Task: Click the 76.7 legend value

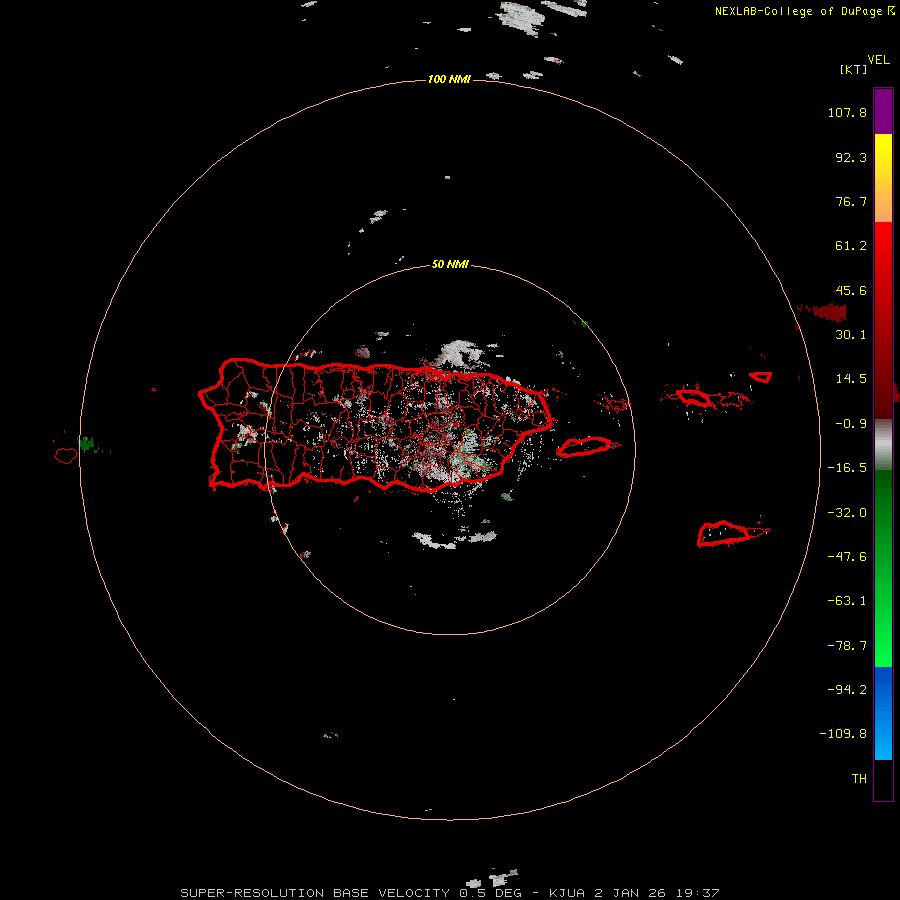Action: (851, 201)
